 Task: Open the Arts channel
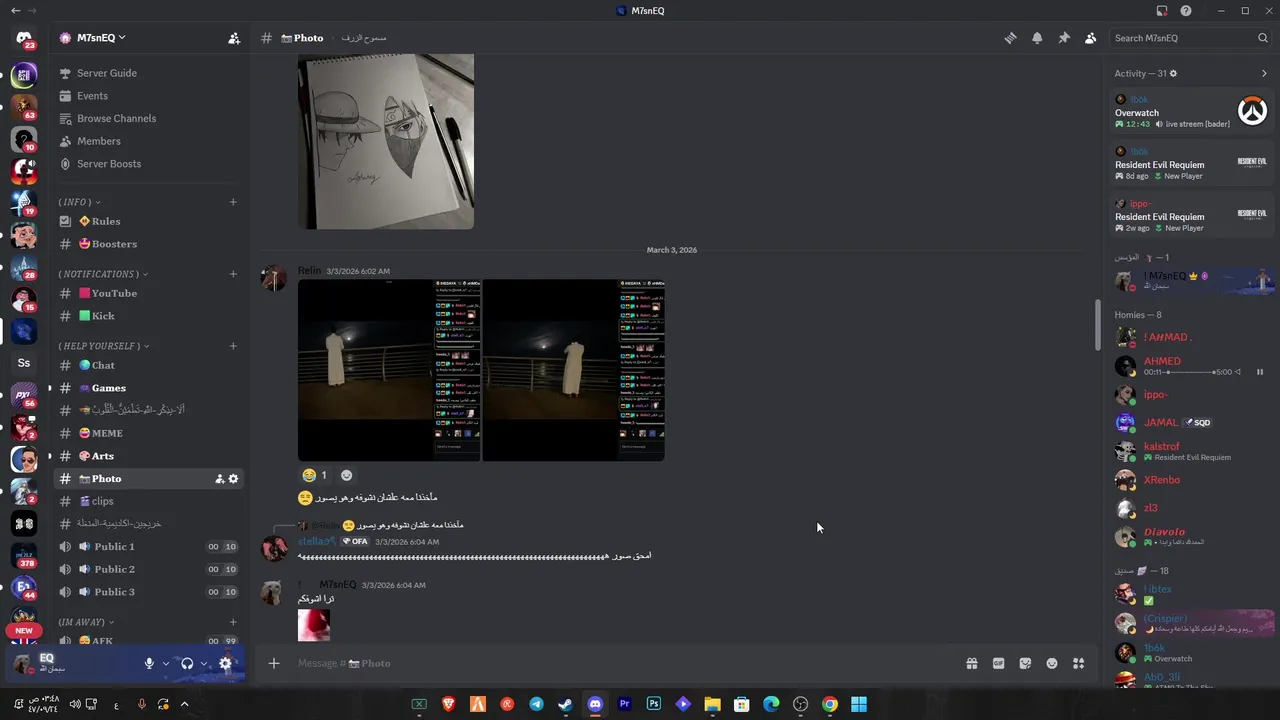pyautogui.click(x=150, y=456)
